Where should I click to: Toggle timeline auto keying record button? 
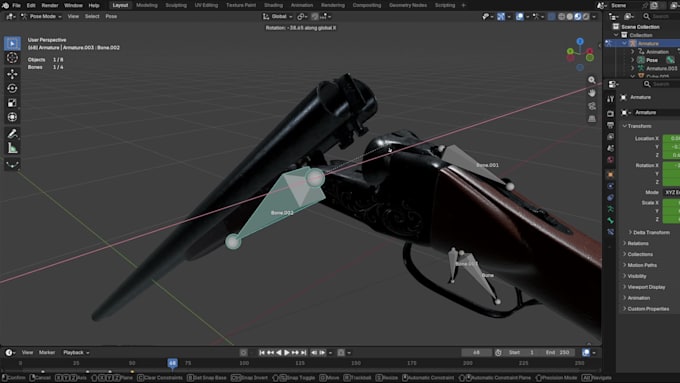243,353
